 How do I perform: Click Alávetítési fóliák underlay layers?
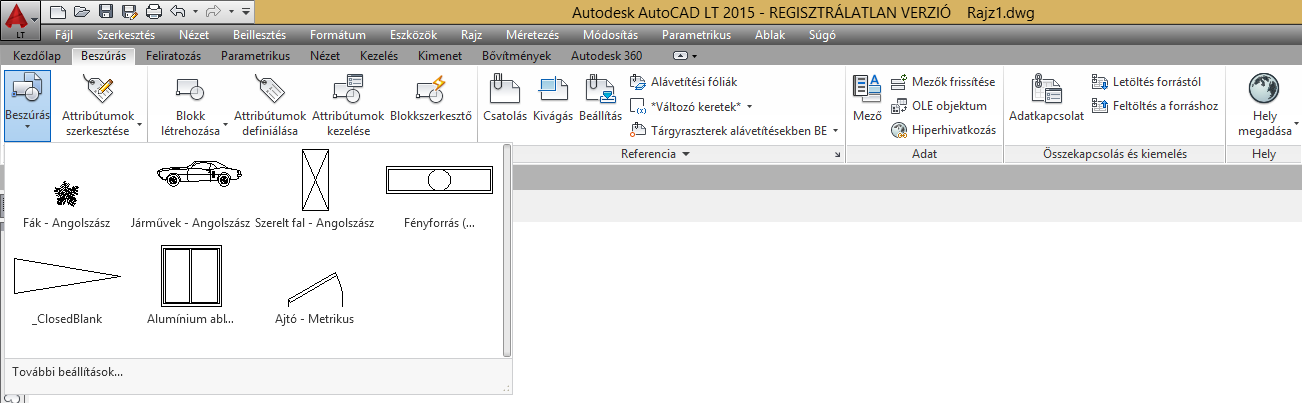click(684, 81)
